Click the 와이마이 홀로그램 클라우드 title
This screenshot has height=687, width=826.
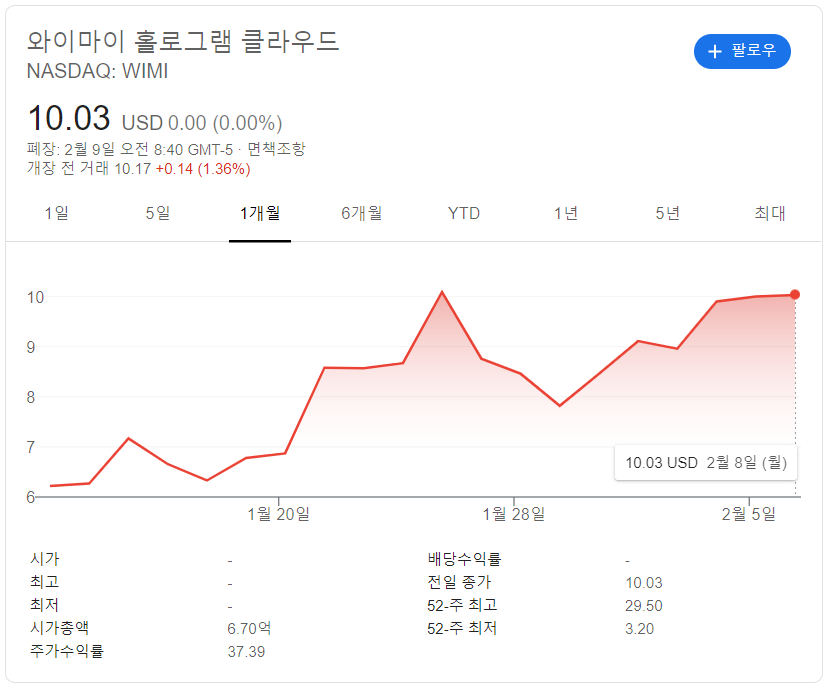pyautogui.click(x=183, y=42)
